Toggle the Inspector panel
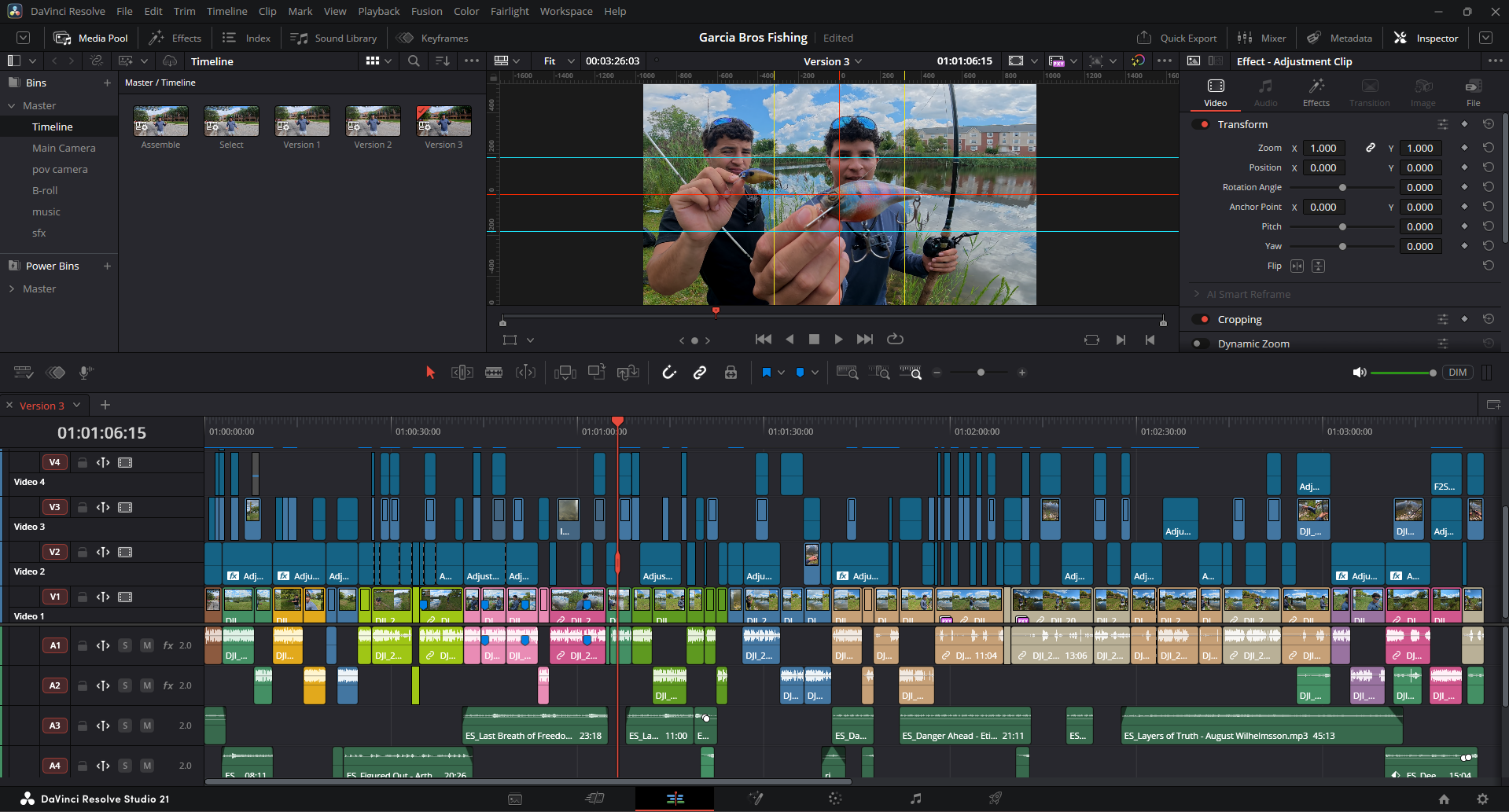Viewport: 1509px width, 812px height. click(x=1426, y=38)
